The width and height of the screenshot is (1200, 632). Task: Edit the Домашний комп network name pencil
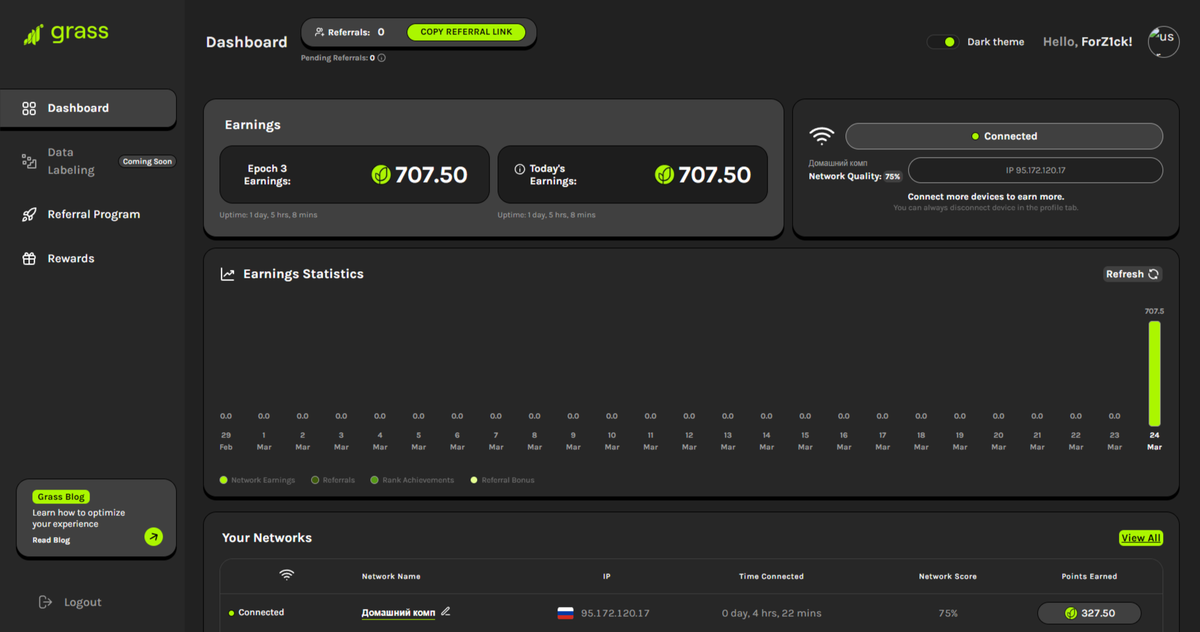pos(446,612)
